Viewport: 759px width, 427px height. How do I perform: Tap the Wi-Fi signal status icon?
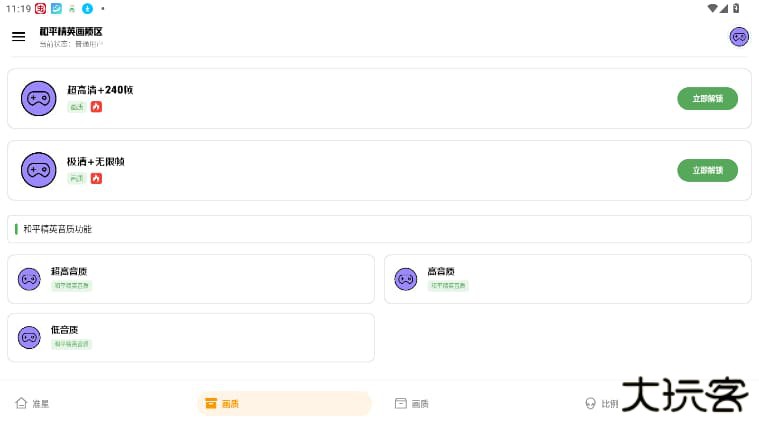click(x=712, y=8)
